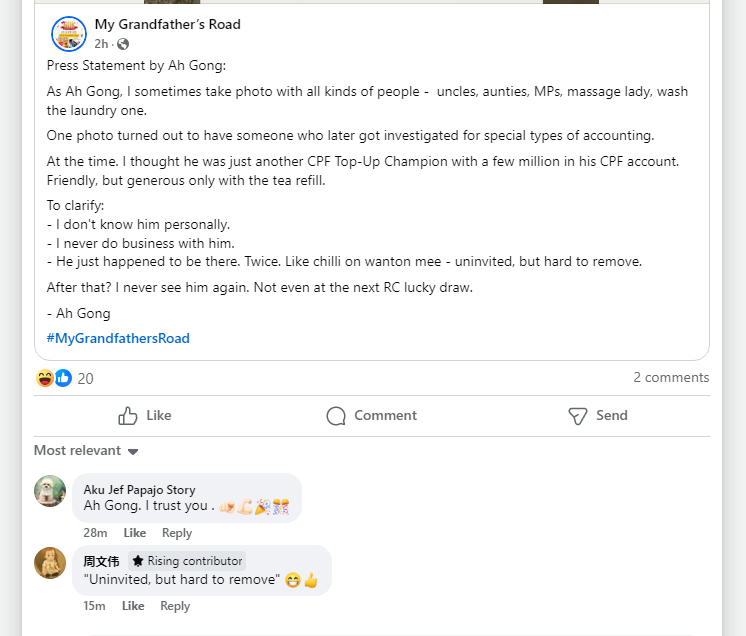This screenshot has height=636, width=746.
Task: Open the My Grandfather's Road page name
Action: click(x=167, y=24)
